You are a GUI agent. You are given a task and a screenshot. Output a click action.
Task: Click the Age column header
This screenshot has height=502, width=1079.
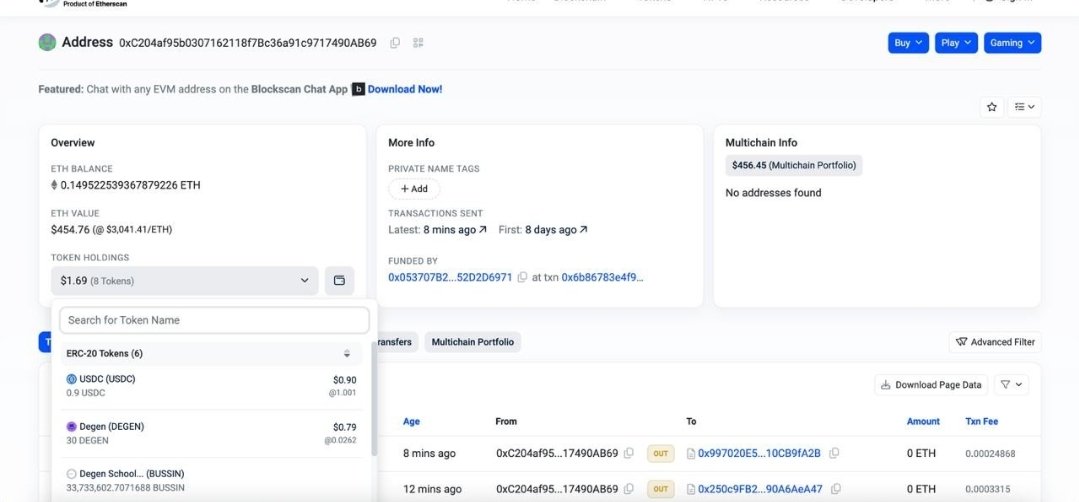412,421
